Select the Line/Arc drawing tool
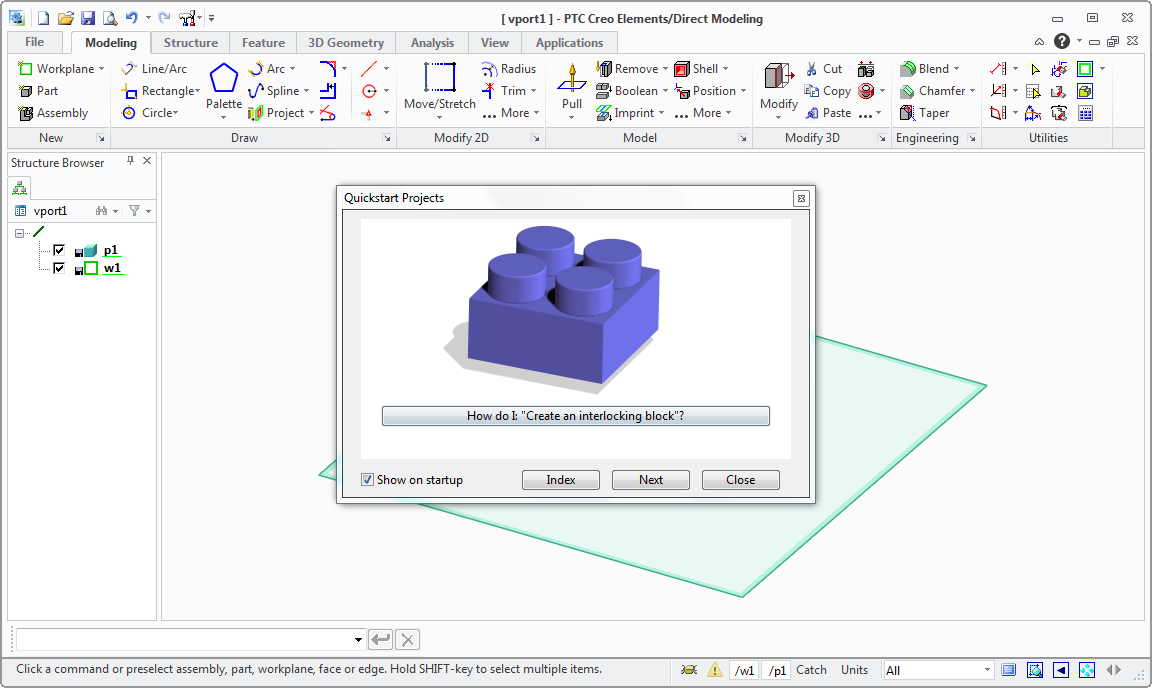 [x=154, y=68]
